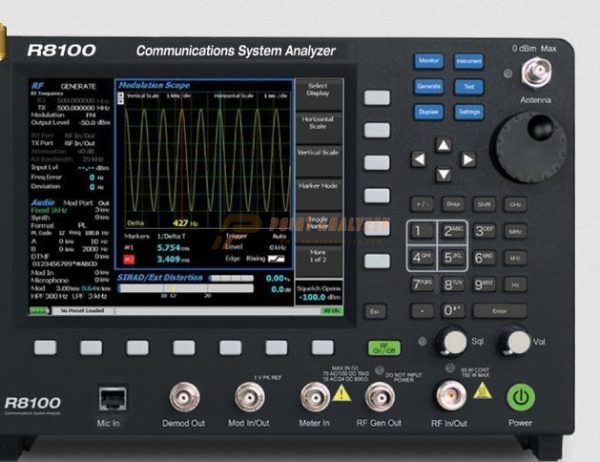Select the Toggle Marker softkey label

(318, 222)
